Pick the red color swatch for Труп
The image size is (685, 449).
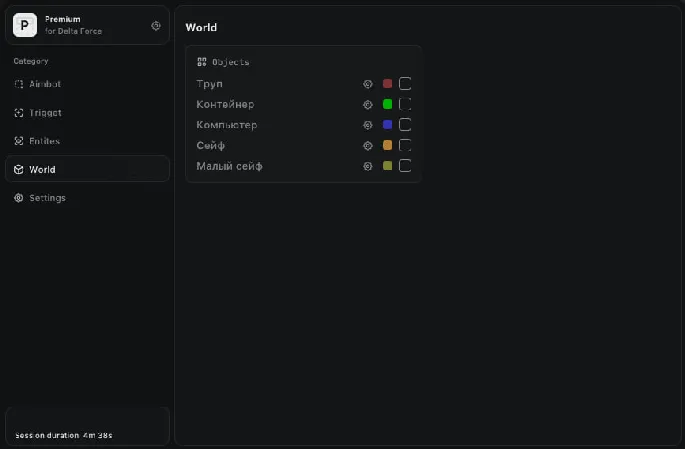(x=387, y=84)
